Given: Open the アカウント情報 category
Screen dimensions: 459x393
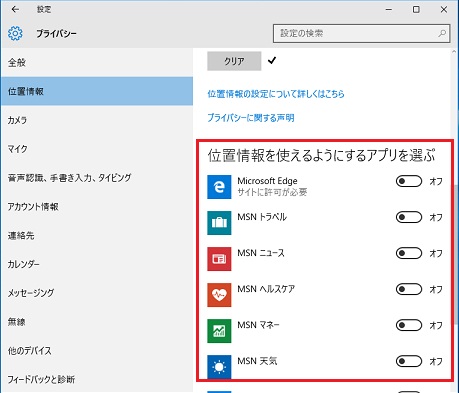Looking at the screenshot, I should coord(97,207).
